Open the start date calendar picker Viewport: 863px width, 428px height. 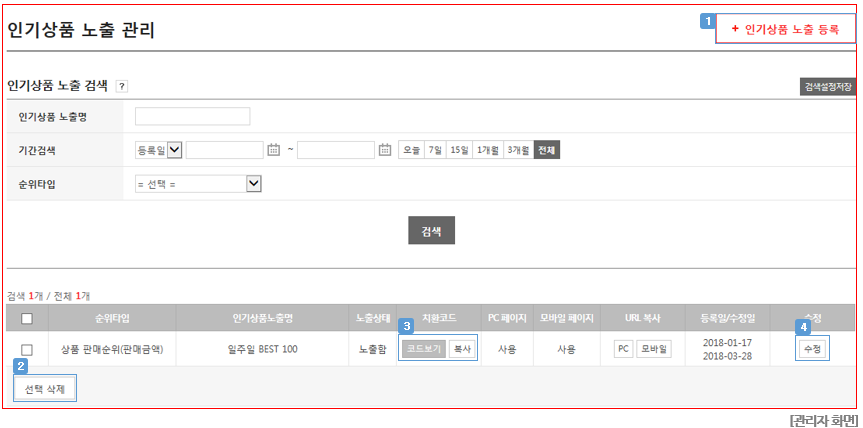[274, 150]
